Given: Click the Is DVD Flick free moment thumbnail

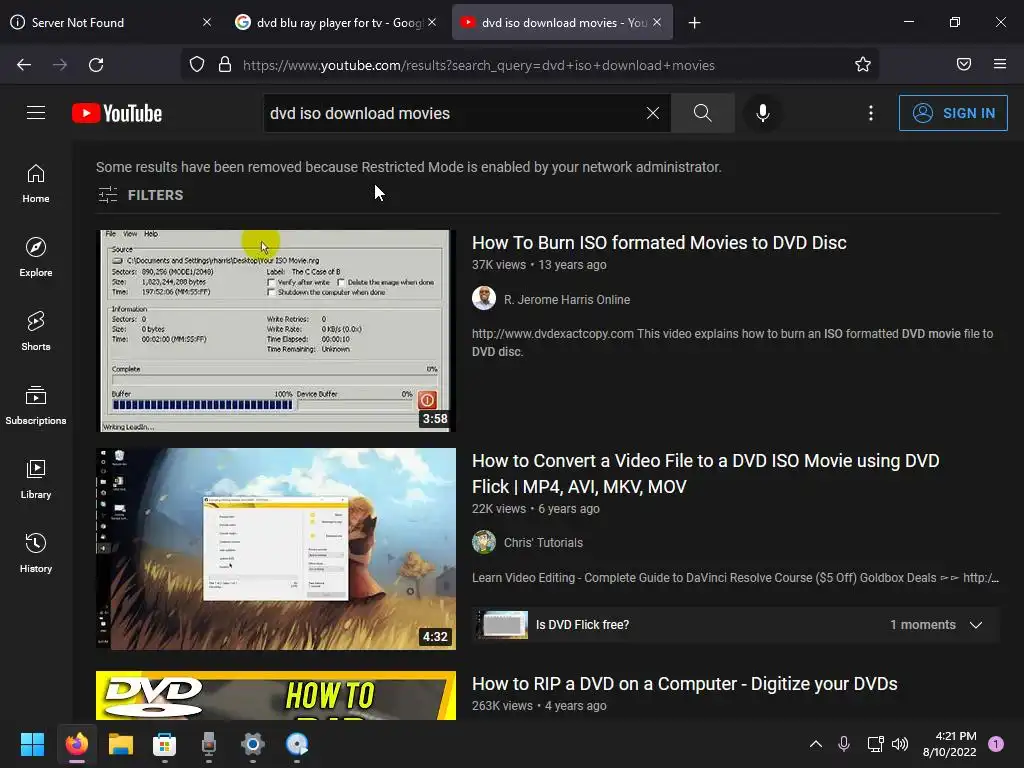Looking at the screenshot, I should (501, 625).
